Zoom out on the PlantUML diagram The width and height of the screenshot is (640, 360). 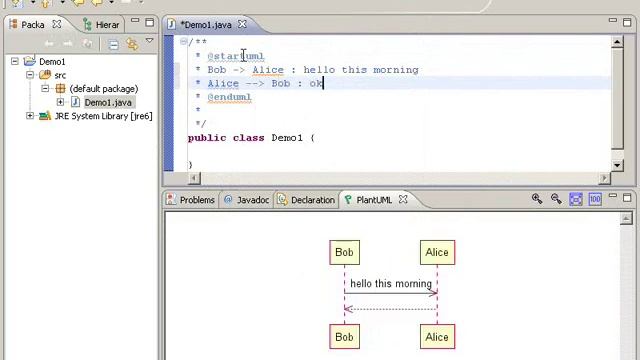coord(556,199)
